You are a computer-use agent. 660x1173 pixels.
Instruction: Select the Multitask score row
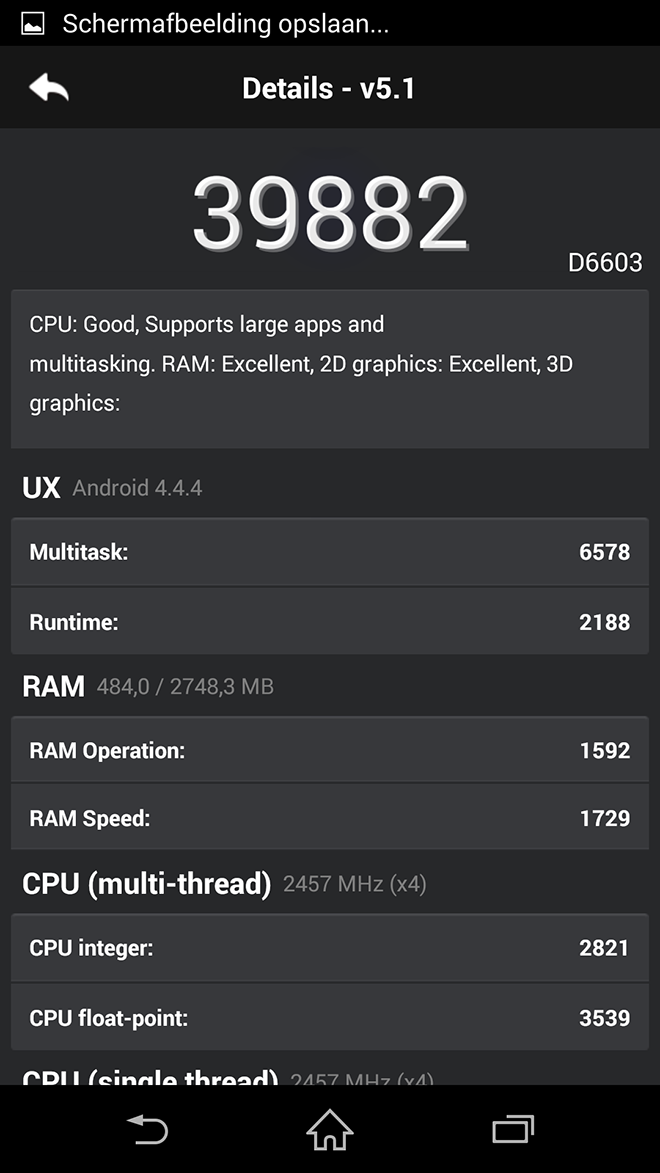tap(330, 552)
